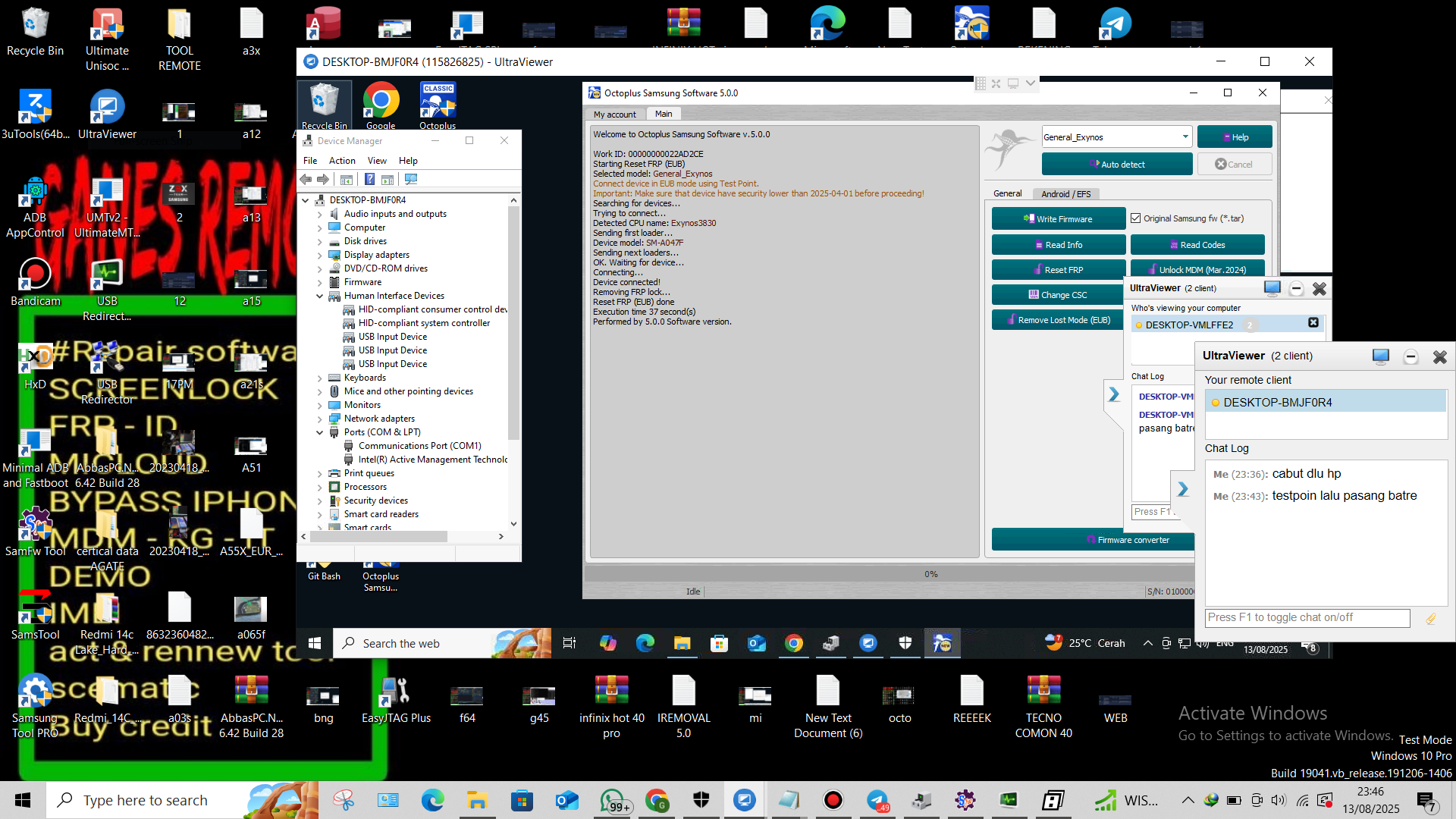Viewport: 1456px width, 819px height.
Task: Expand Keyboards node in Device Manager
Action: coord(319,378)
